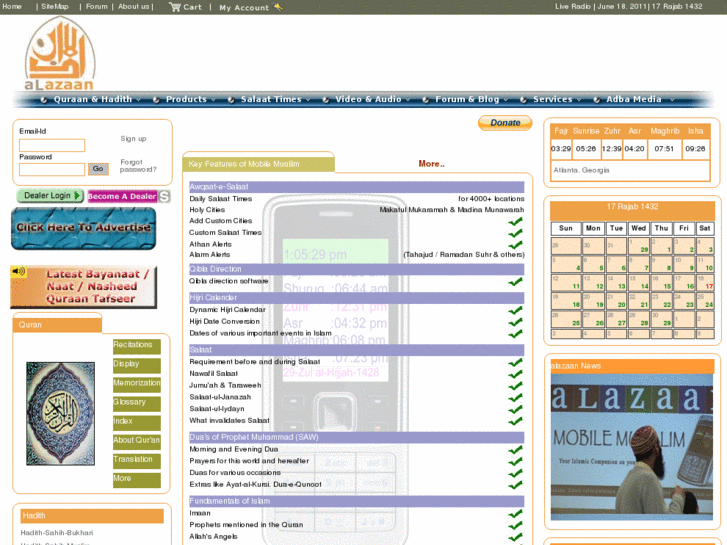Click the Click Here To Advertise banner
The width and height of the screenshot is (727, 545).
(x=83, y=228)
